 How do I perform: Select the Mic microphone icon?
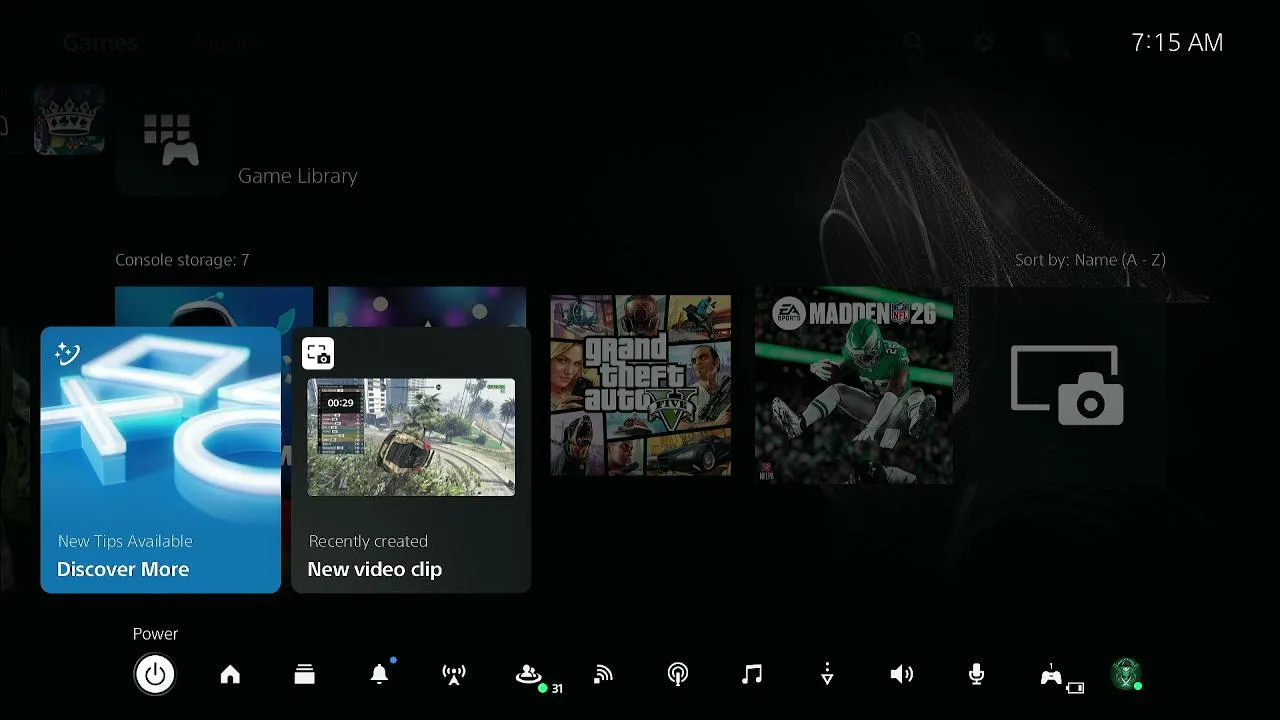tap(977, 675)
